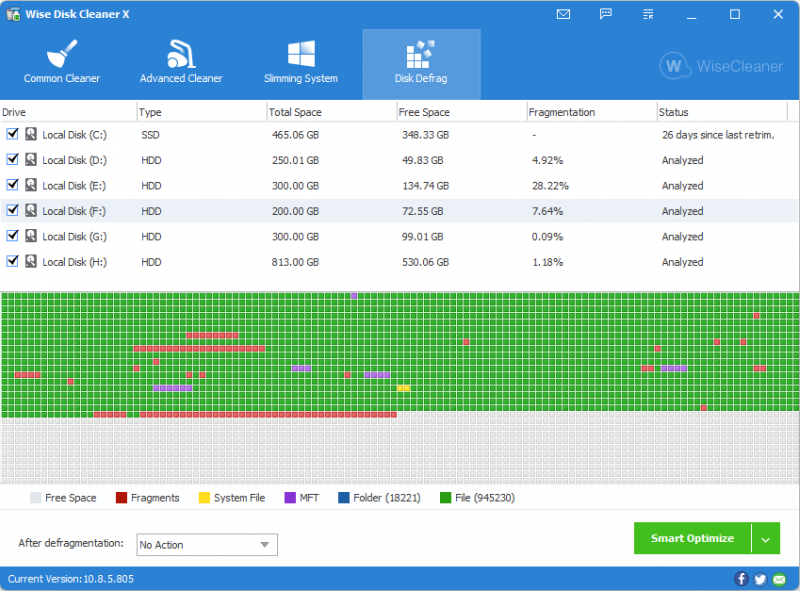Viewport: 800px width, 591px height.
Task: Click the 465.06 GB total space value
Action: pyautogui.click(x=295, y=135)
